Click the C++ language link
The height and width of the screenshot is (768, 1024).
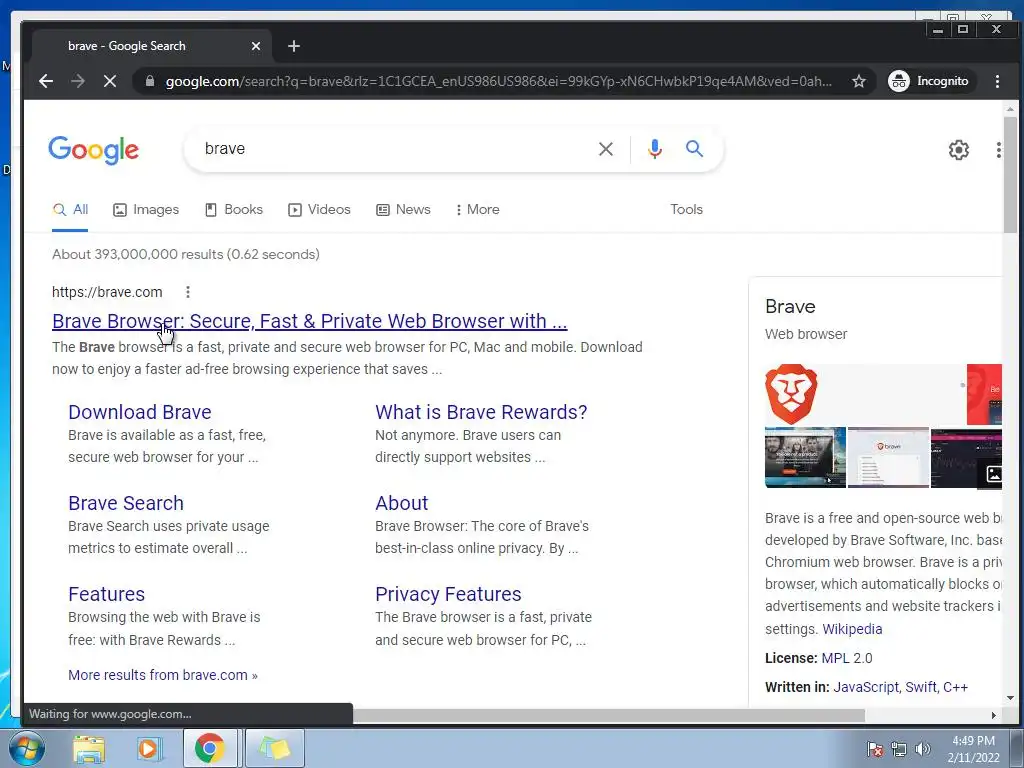point(955,687)
